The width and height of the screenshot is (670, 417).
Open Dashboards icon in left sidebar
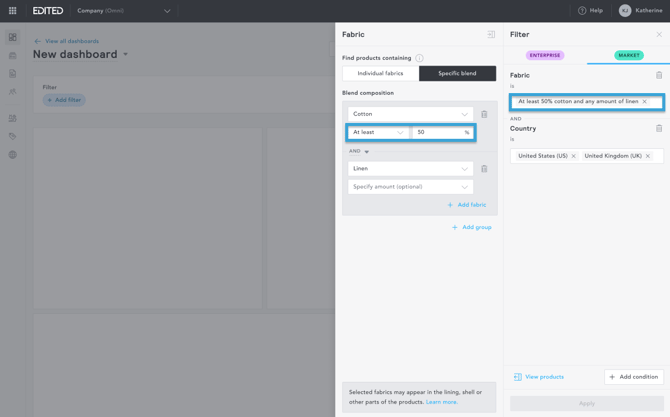click(x=13, y=37)
